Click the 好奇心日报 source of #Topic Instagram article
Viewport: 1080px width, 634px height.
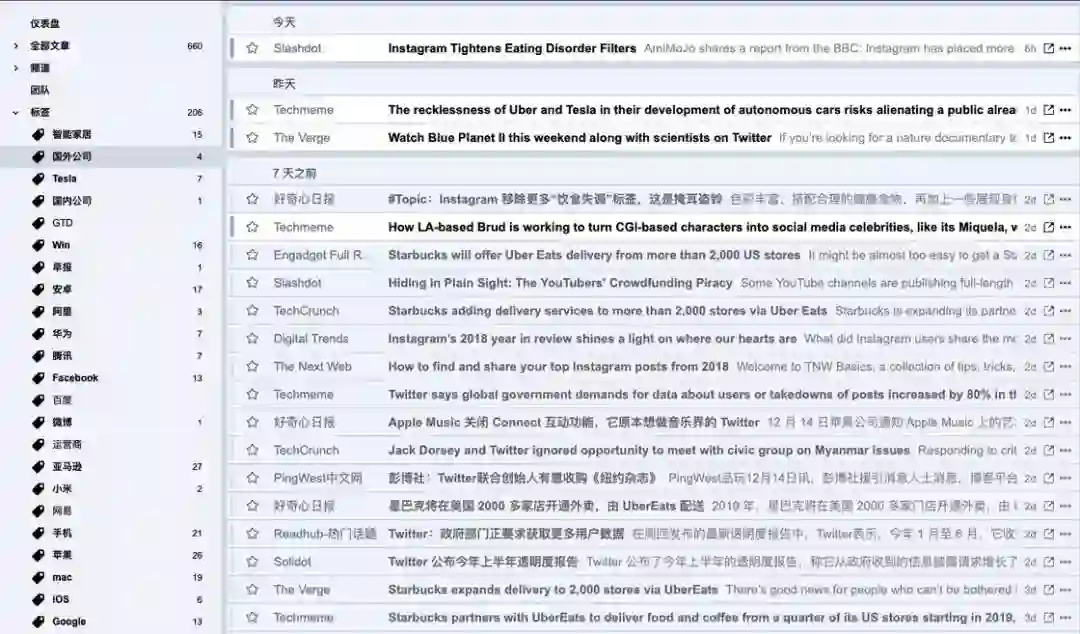click(x=304, y=199)
